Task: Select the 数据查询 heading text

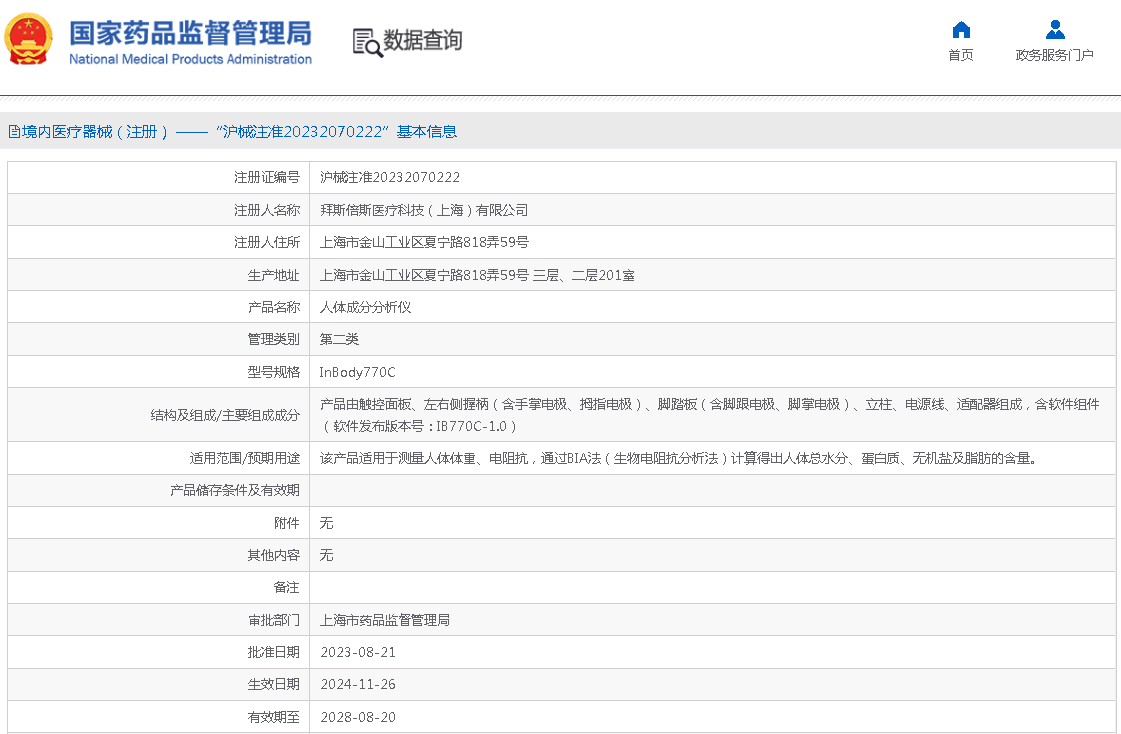Action: point(423,41)
